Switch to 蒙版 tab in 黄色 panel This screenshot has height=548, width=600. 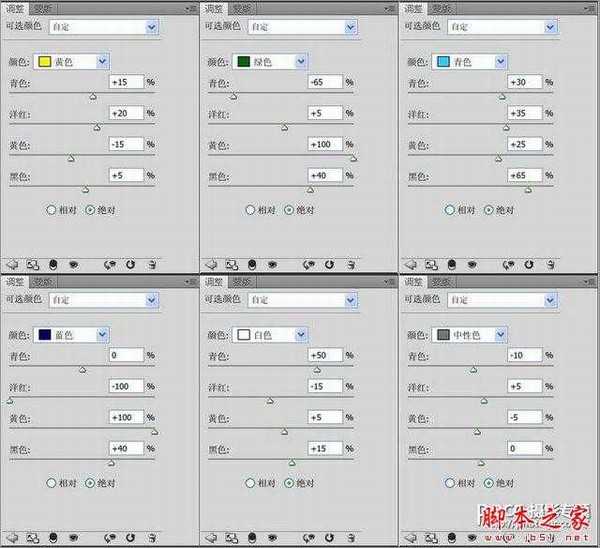(x=42, y=8)
